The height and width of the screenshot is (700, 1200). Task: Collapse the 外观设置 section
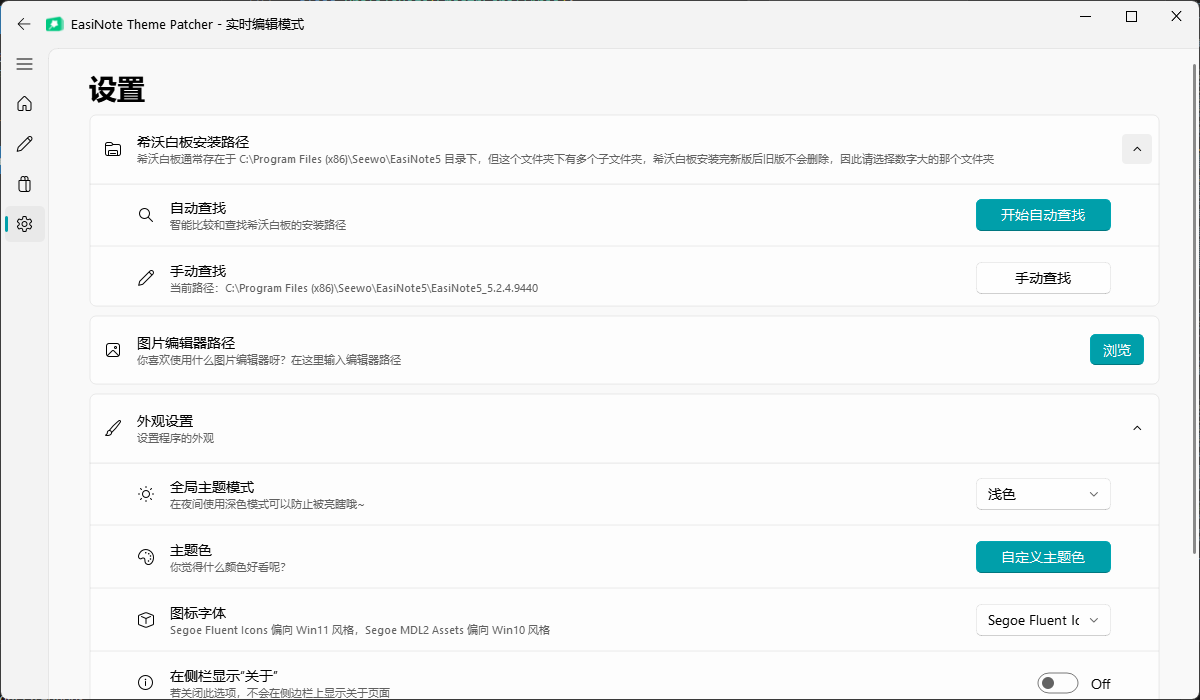point(1136,428)
